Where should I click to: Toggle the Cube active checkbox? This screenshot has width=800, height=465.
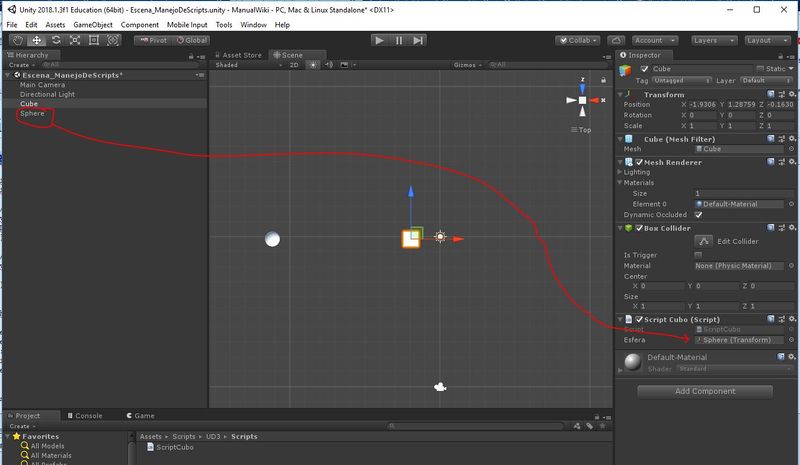click(644, 69)
